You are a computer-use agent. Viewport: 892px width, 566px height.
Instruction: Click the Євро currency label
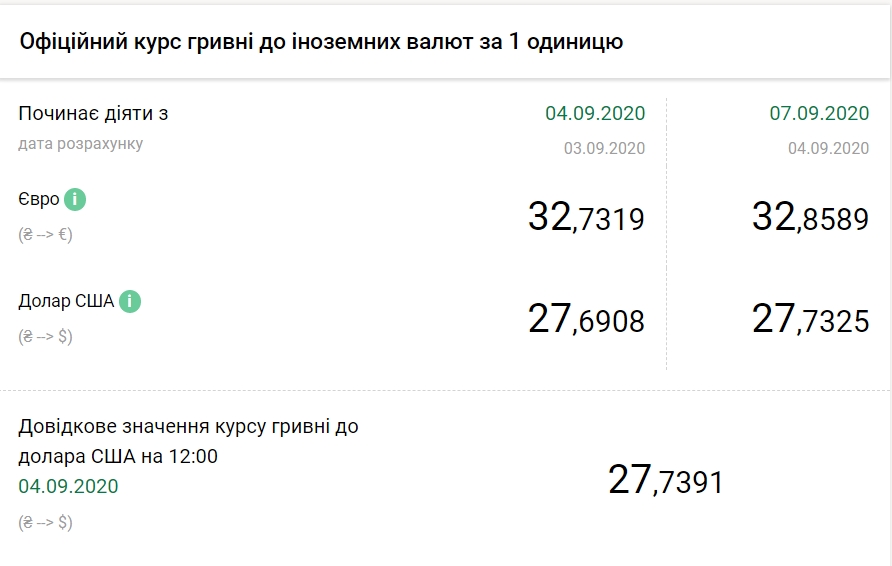[39, 200]
